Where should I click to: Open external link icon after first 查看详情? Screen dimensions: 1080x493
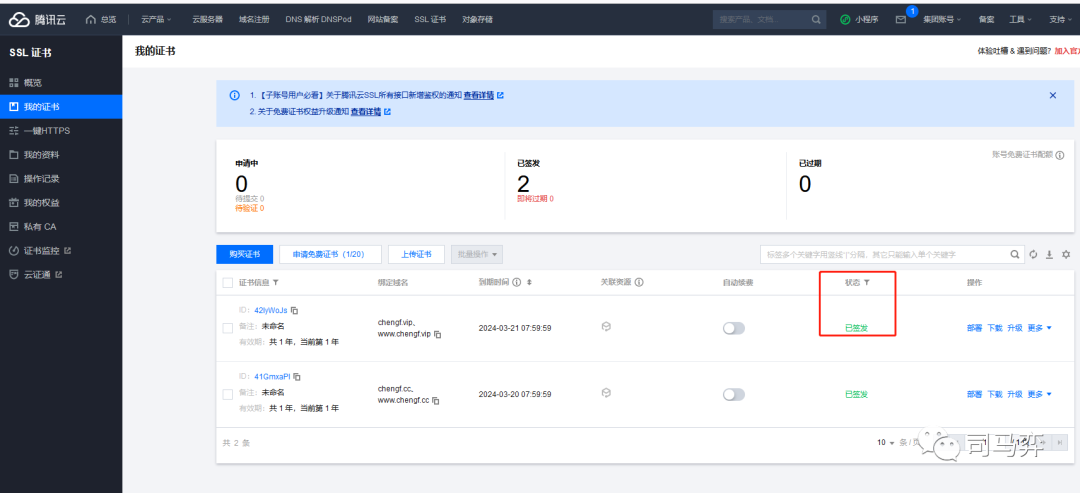pos(500,96)
